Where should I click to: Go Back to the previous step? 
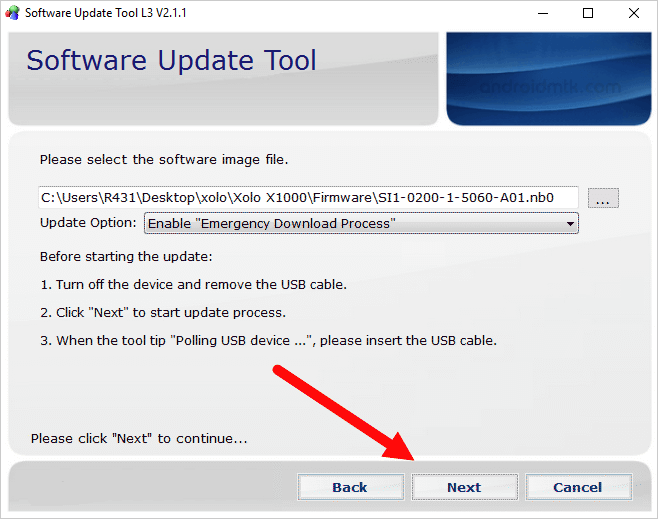pyautogui.click(x=350, y=487)
